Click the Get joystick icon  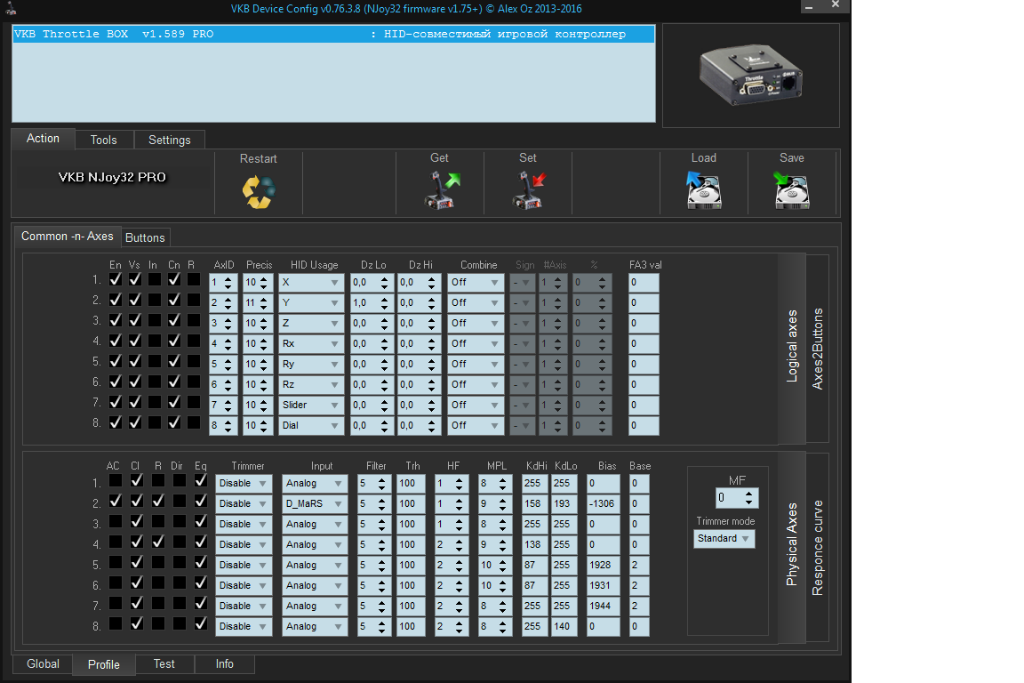point(442,190)
